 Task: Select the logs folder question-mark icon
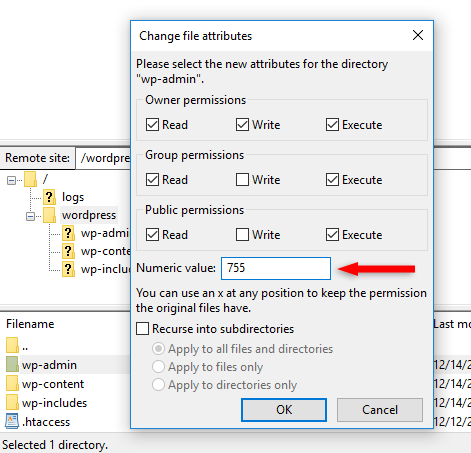pos(49,197)
